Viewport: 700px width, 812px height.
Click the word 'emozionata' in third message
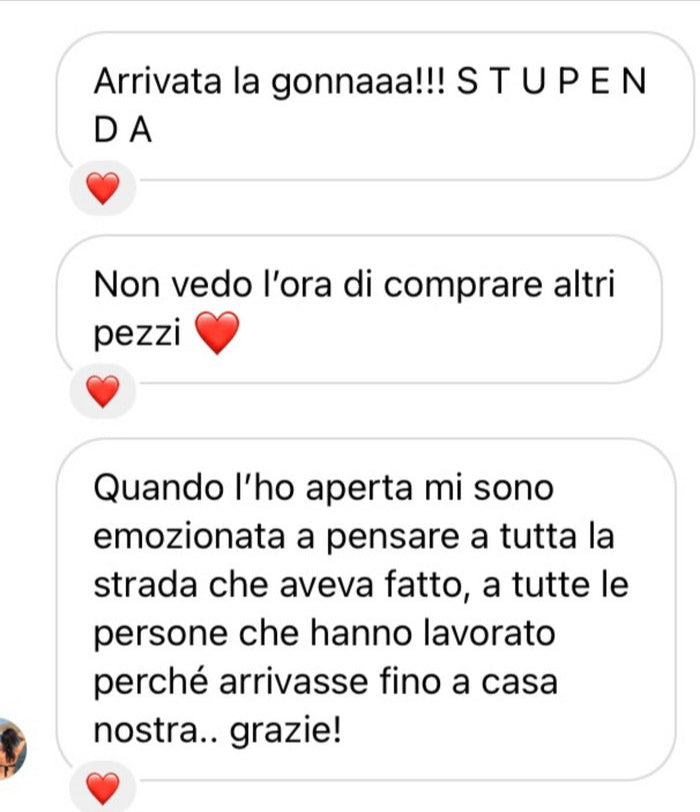[x=189, y=536]
